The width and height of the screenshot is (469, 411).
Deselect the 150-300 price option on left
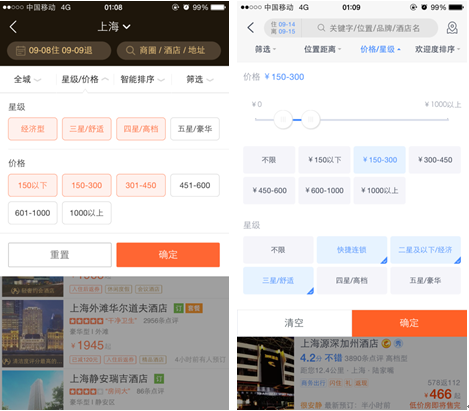(87, 185)
